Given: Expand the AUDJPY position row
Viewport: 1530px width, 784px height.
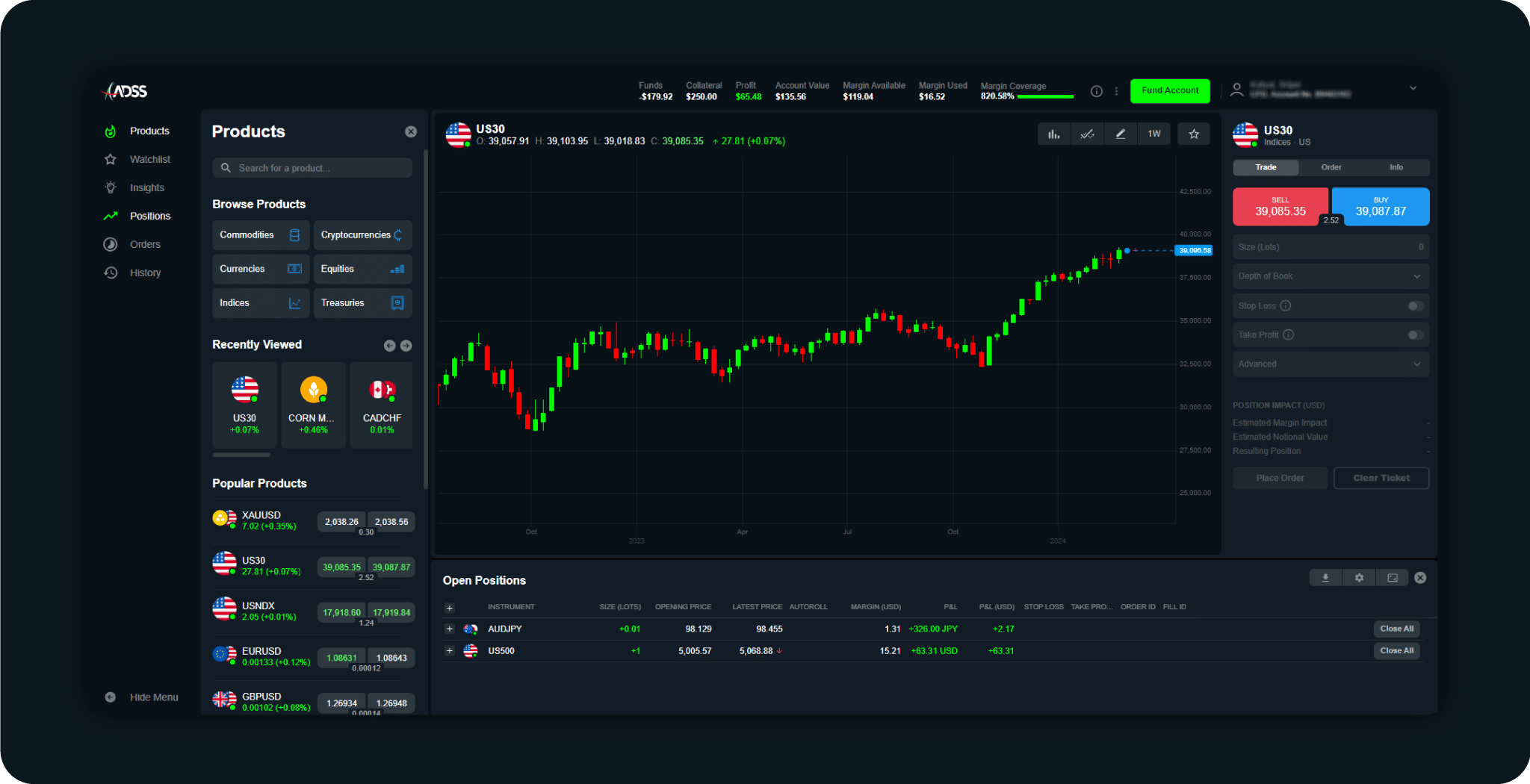Looking at the screenshot, I should (449, 629).
